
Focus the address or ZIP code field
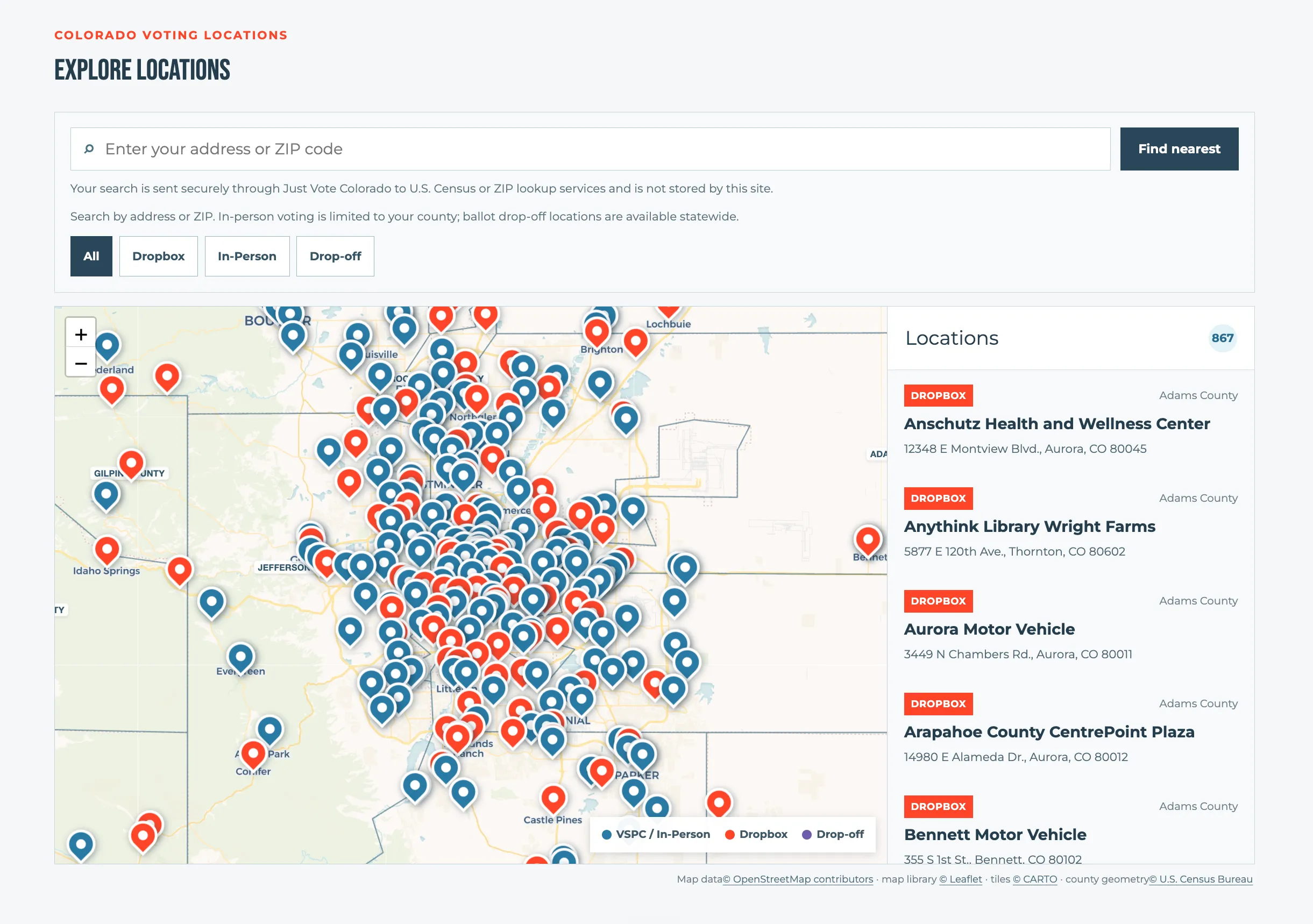tap(590, 148)
